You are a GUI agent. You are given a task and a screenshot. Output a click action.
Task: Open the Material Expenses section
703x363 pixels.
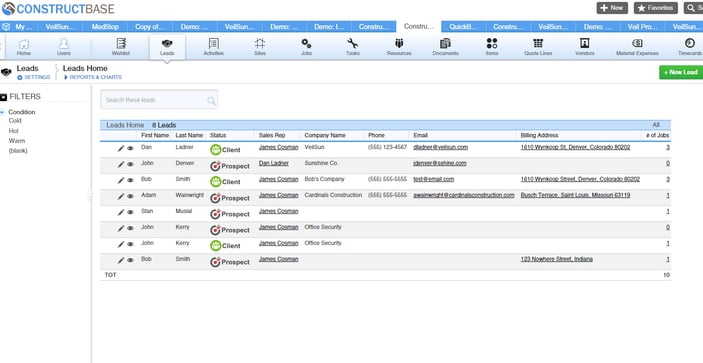[637, 47]
